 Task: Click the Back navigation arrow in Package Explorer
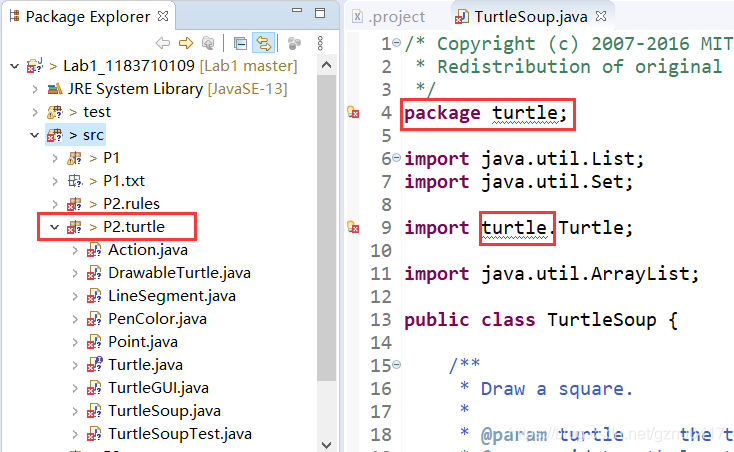pos(163,44)
